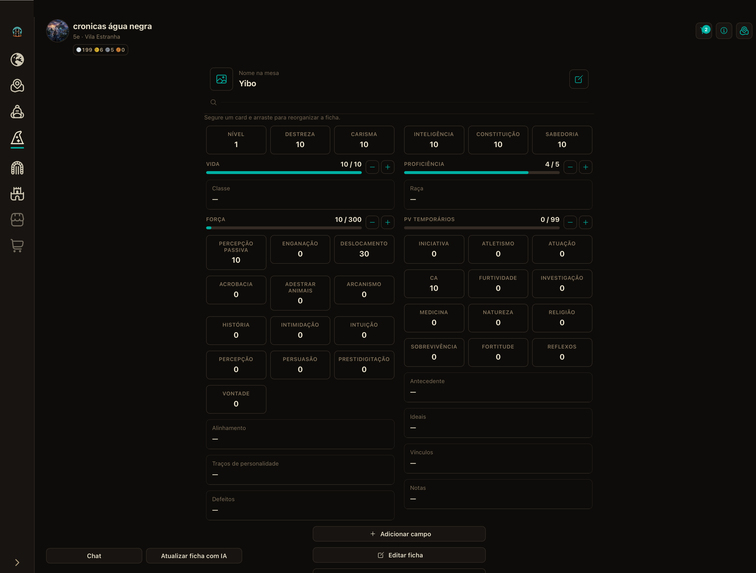Open the cart icon with badge in the header
The image size is (756, 573).
(x=704, y=31)
